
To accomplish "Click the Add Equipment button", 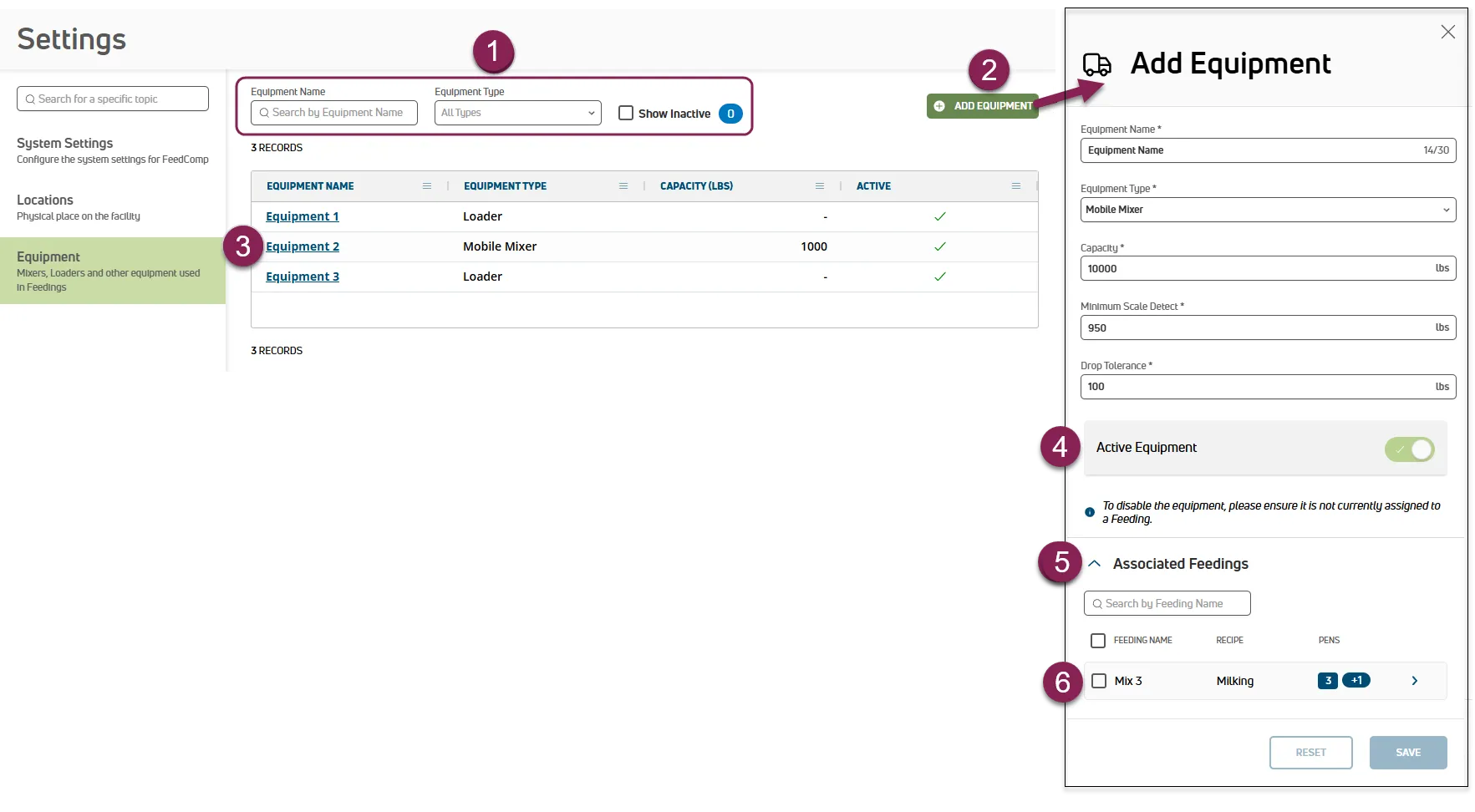I will 983,106.
